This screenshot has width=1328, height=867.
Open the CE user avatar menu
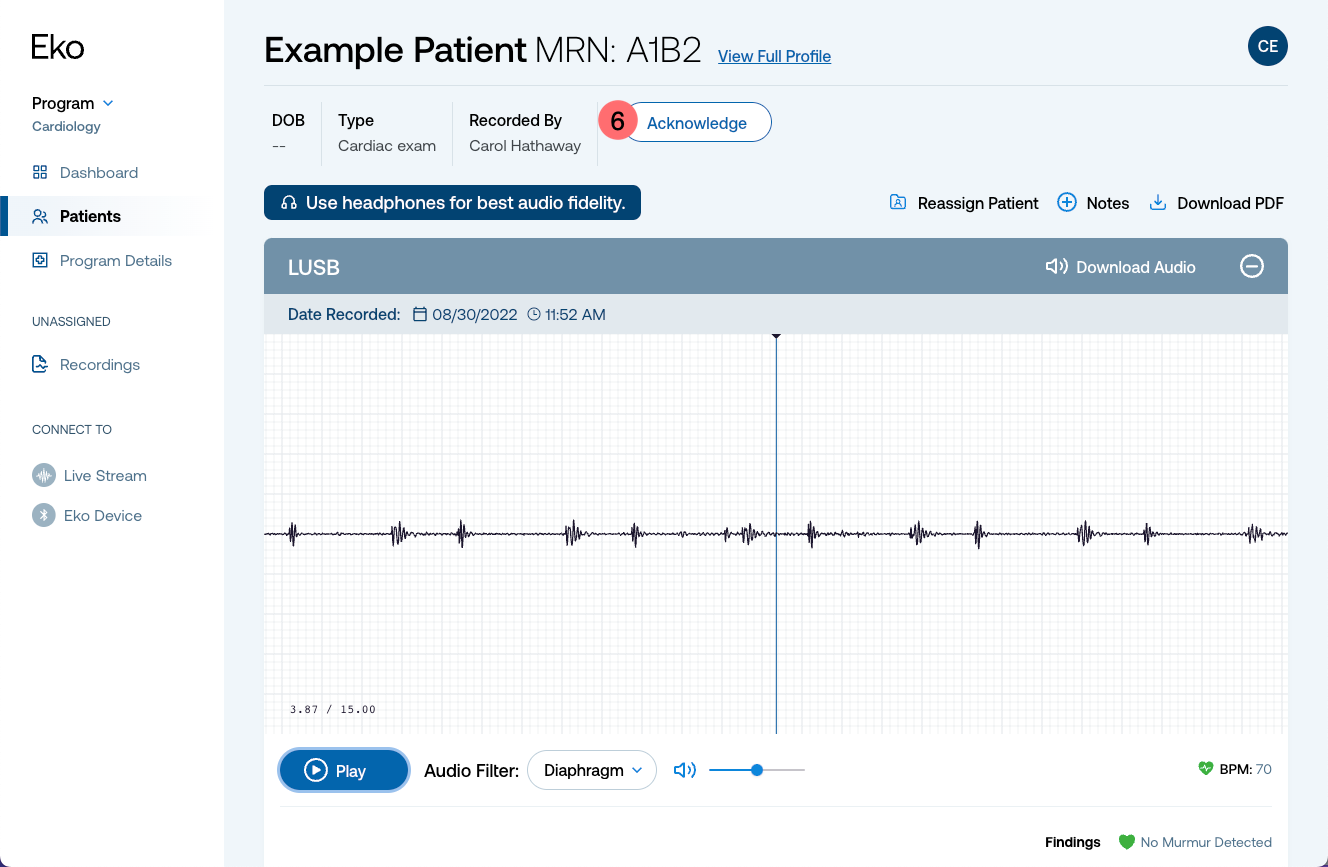[x=1268, y=46]
